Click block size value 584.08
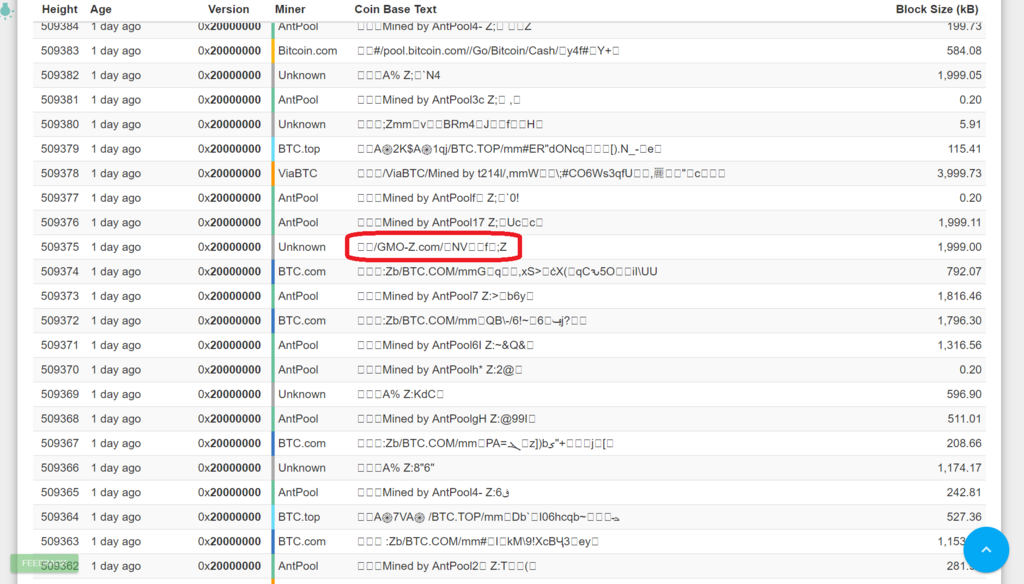Image resolution: width=1024 pixels, height=584 pixels. coord(964,50)
